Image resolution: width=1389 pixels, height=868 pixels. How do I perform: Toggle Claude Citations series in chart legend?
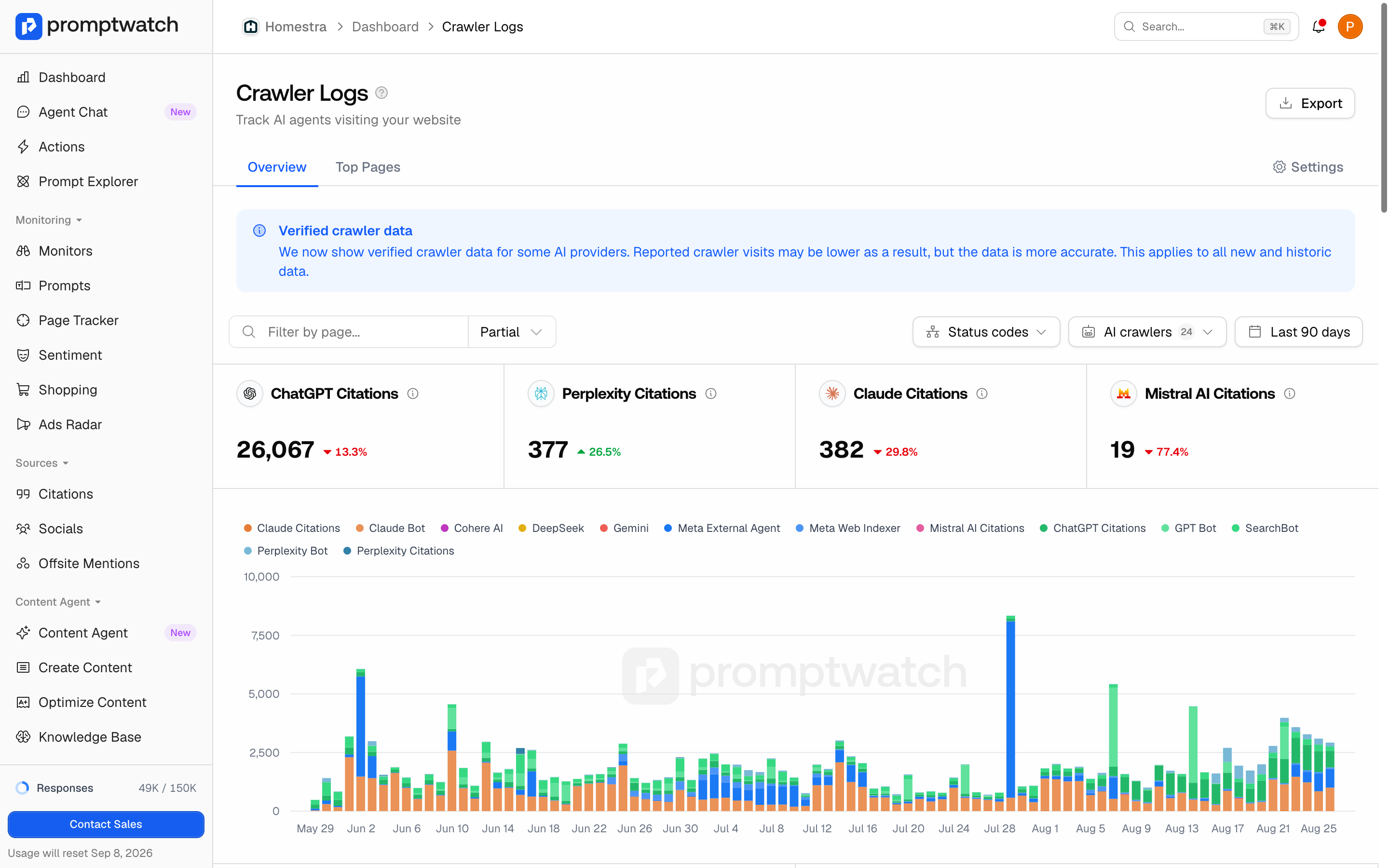pyautogui.click(x=292, y=528)
